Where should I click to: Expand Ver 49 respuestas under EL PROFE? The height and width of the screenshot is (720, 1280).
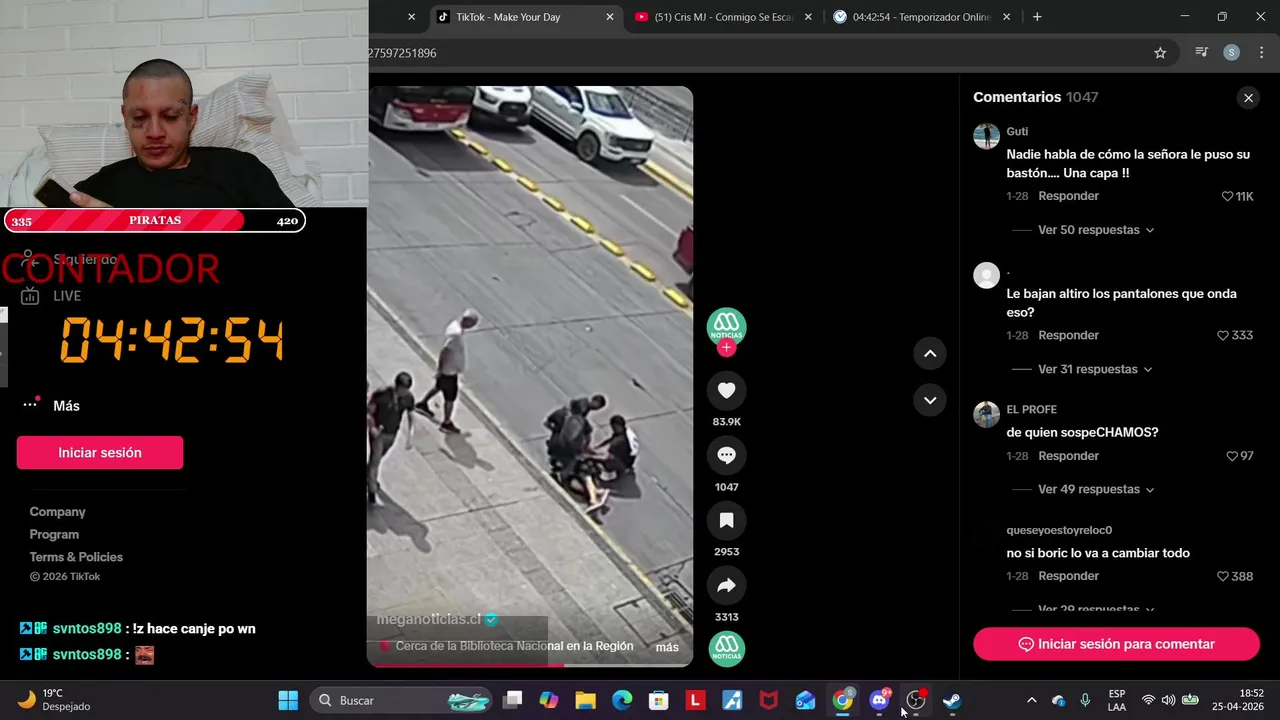(x=1096, y=489)
